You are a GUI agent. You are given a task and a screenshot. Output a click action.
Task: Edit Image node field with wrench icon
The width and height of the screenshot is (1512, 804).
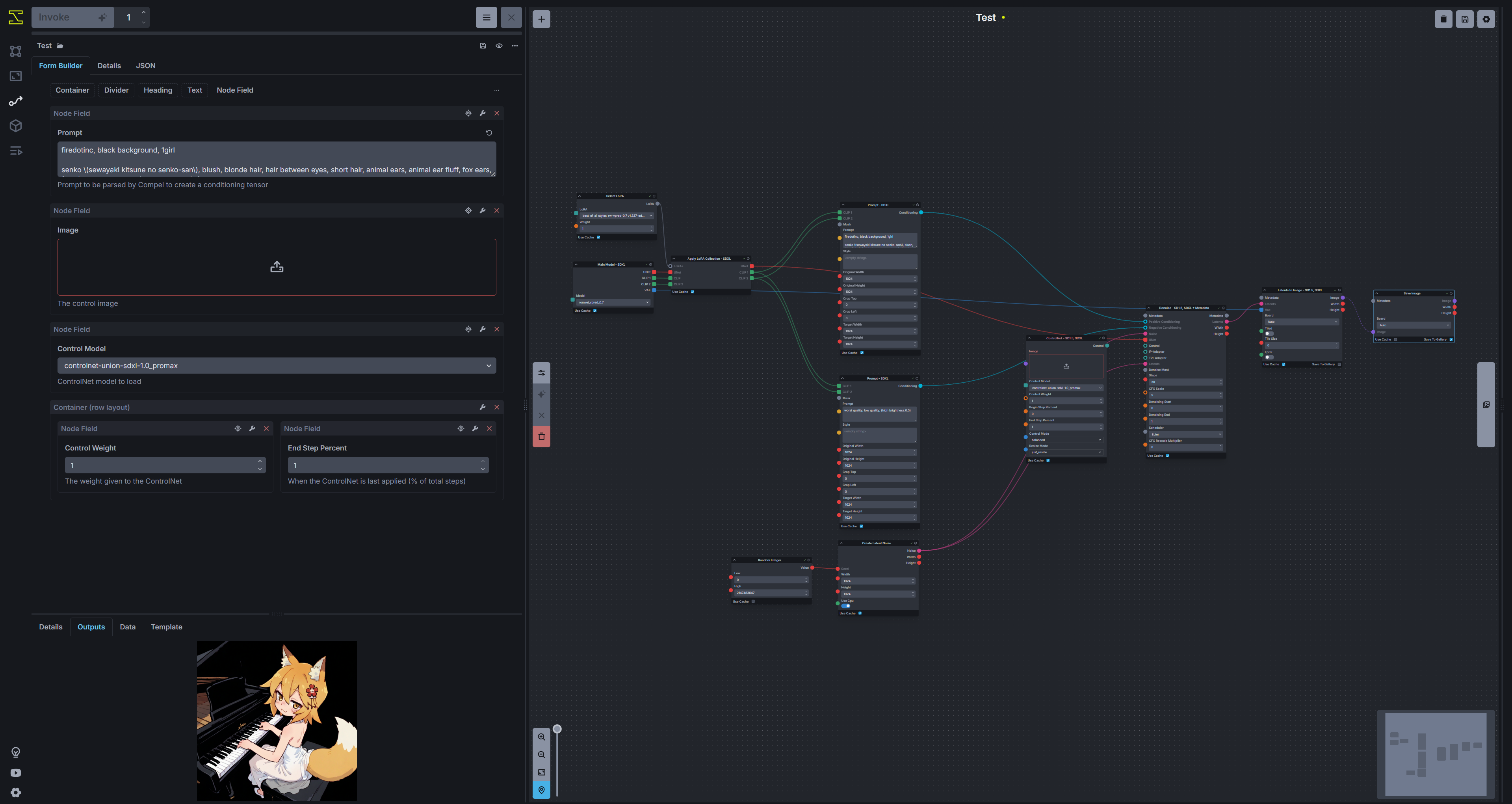(x=483, y=211)
